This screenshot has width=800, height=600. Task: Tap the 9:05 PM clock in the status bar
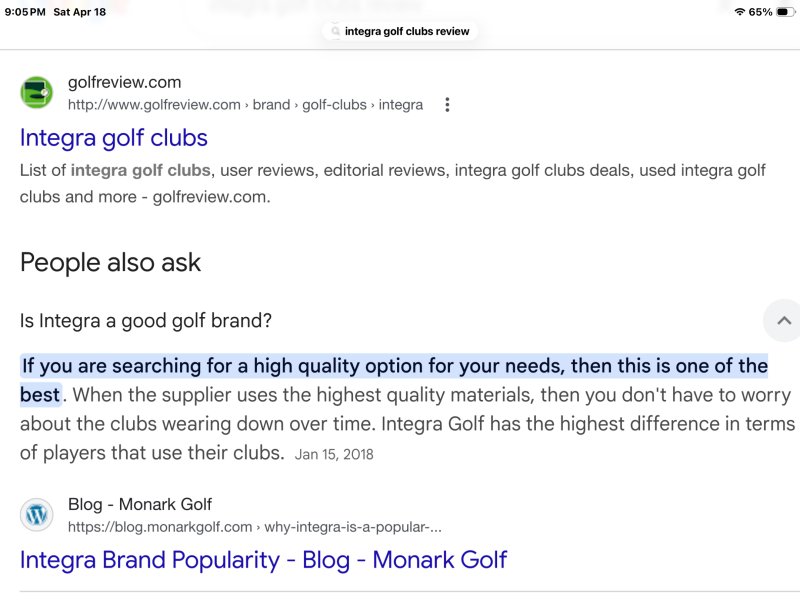pos(24,12)
